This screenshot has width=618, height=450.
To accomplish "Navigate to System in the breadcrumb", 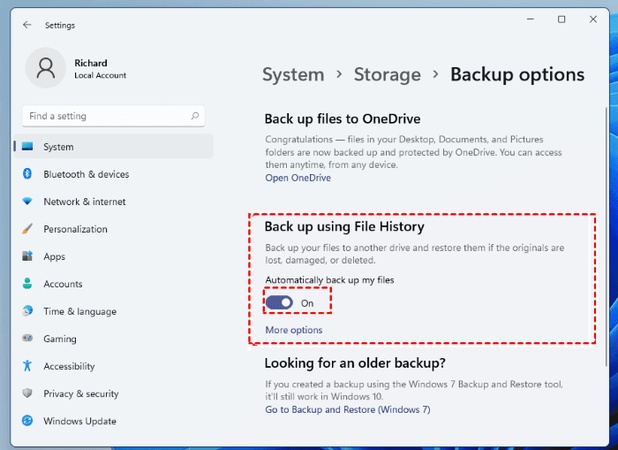I will click(293, 74).
